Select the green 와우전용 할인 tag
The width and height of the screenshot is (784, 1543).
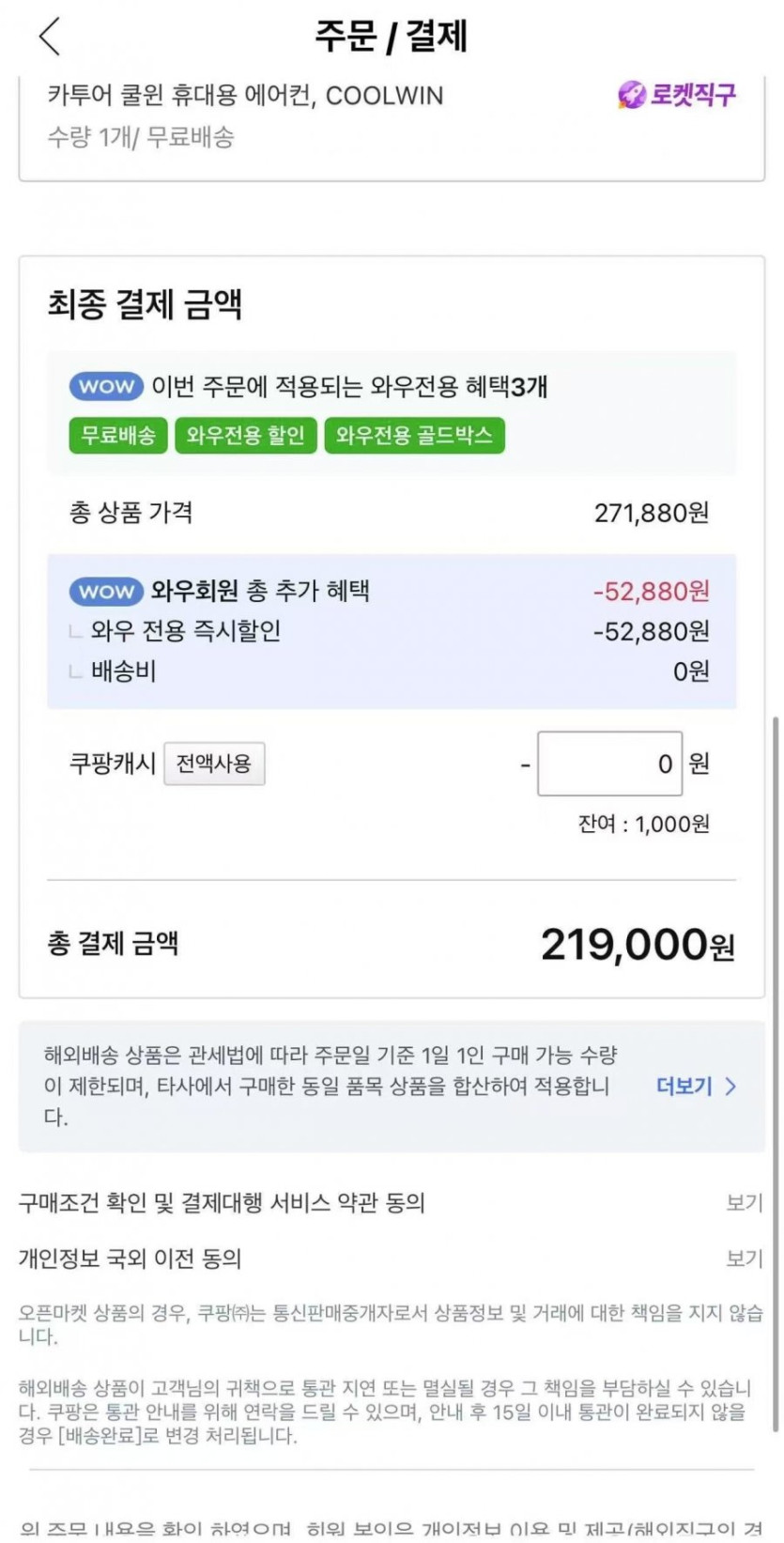[x=245, y=436]
